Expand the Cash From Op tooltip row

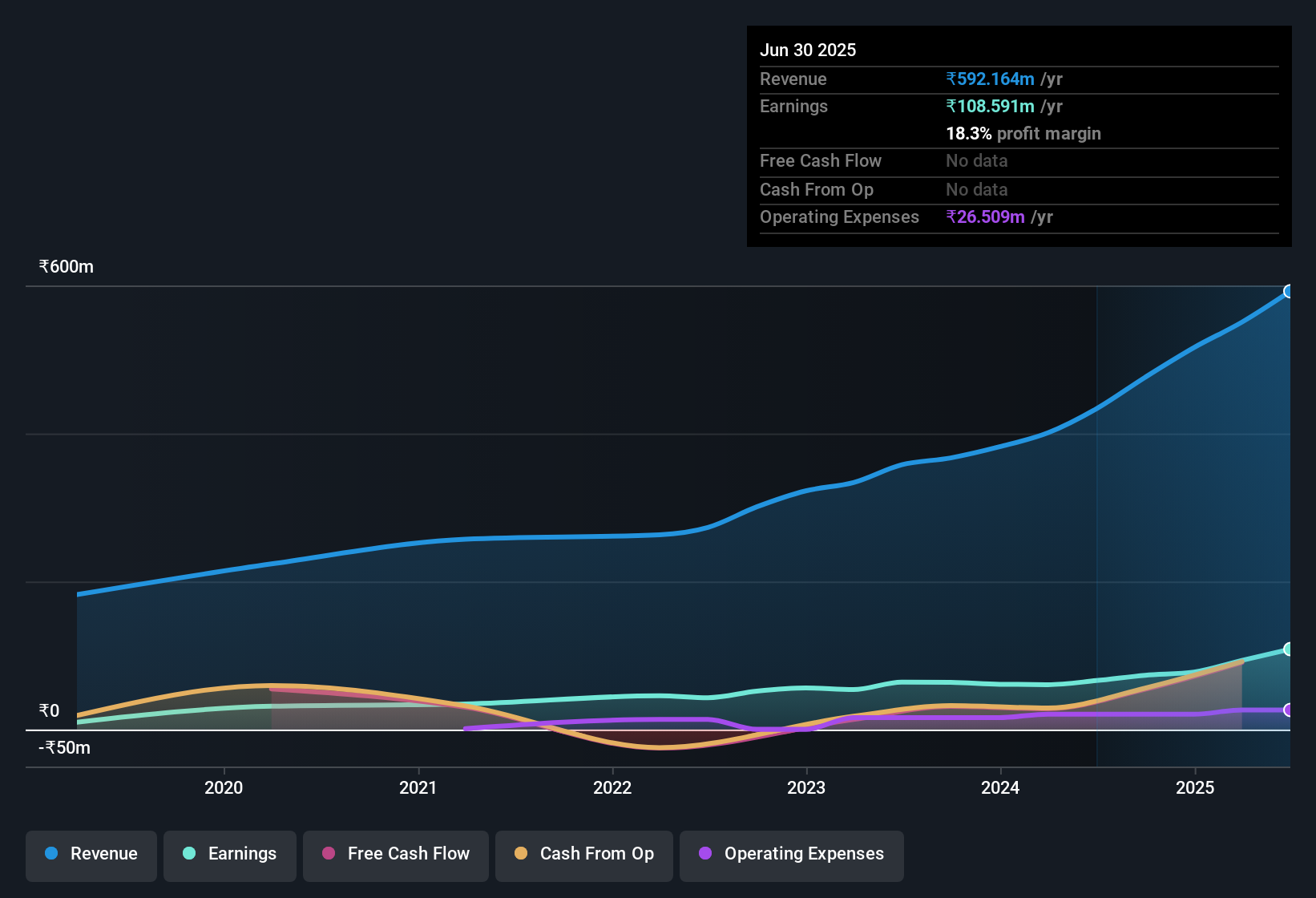click(817, 189)
